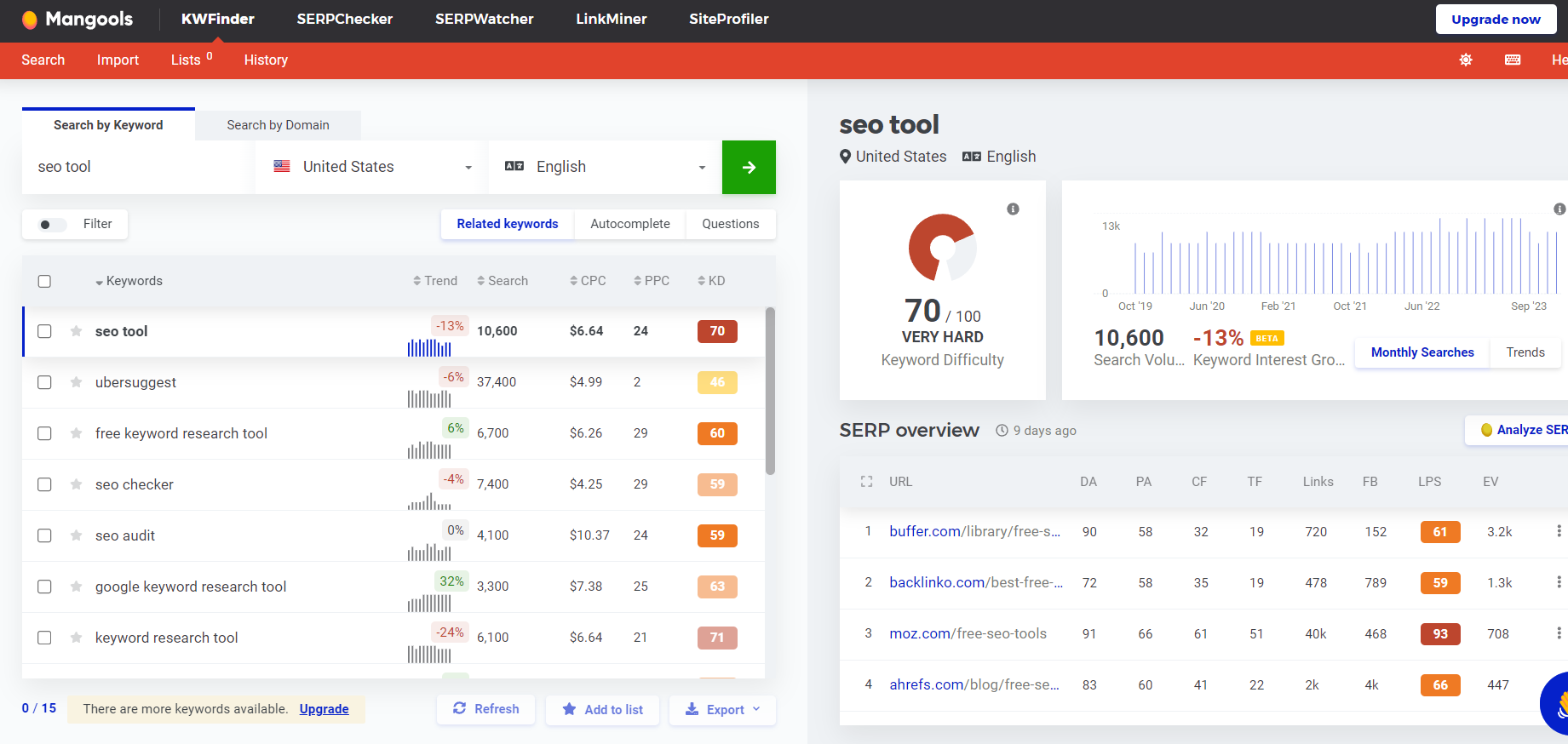This screenshot has height=744, width=1568.
Task: Open SERPChecker in top navigation
Action: tap(345, 19)
